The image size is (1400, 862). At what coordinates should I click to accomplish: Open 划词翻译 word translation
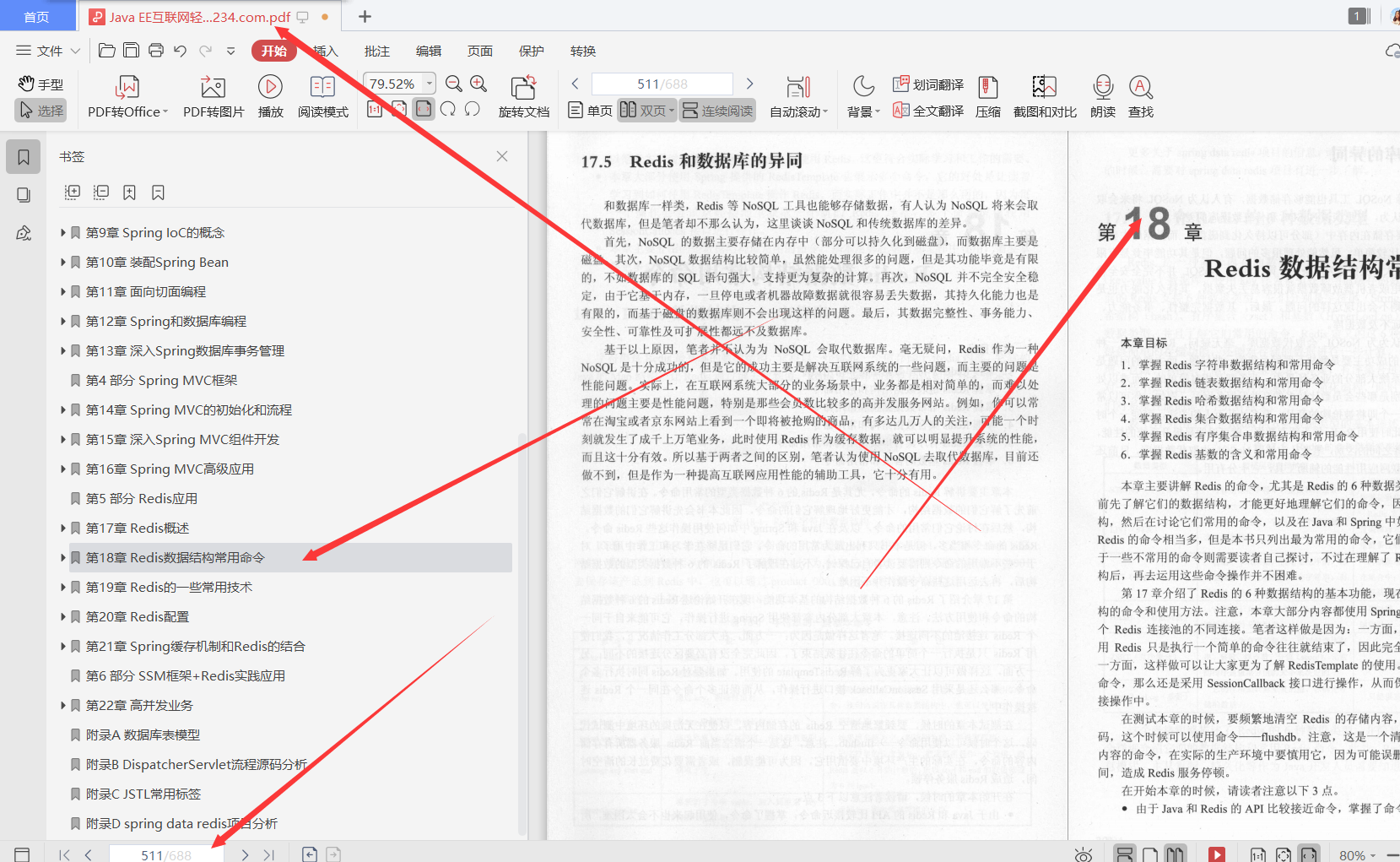[x=928, y=84]
